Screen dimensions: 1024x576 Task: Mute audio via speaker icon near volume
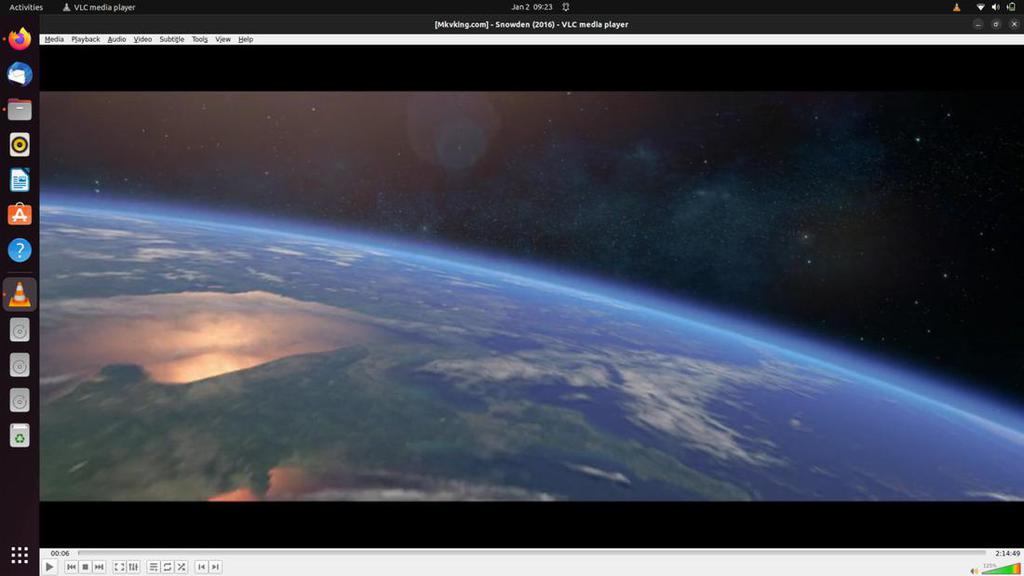(x=974, y=571)
